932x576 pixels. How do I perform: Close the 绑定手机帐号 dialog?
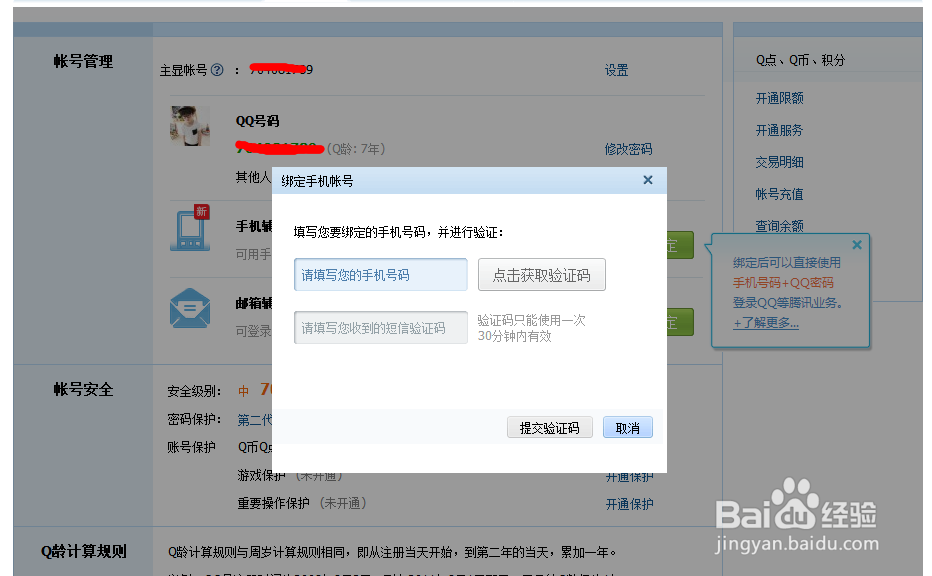tap(648, 180)
